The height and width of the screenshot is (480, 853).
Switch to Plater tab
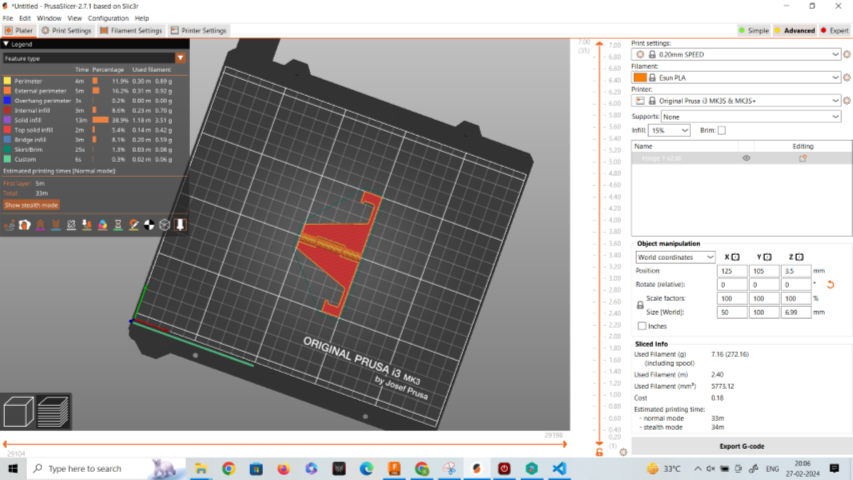coord(19,30)
